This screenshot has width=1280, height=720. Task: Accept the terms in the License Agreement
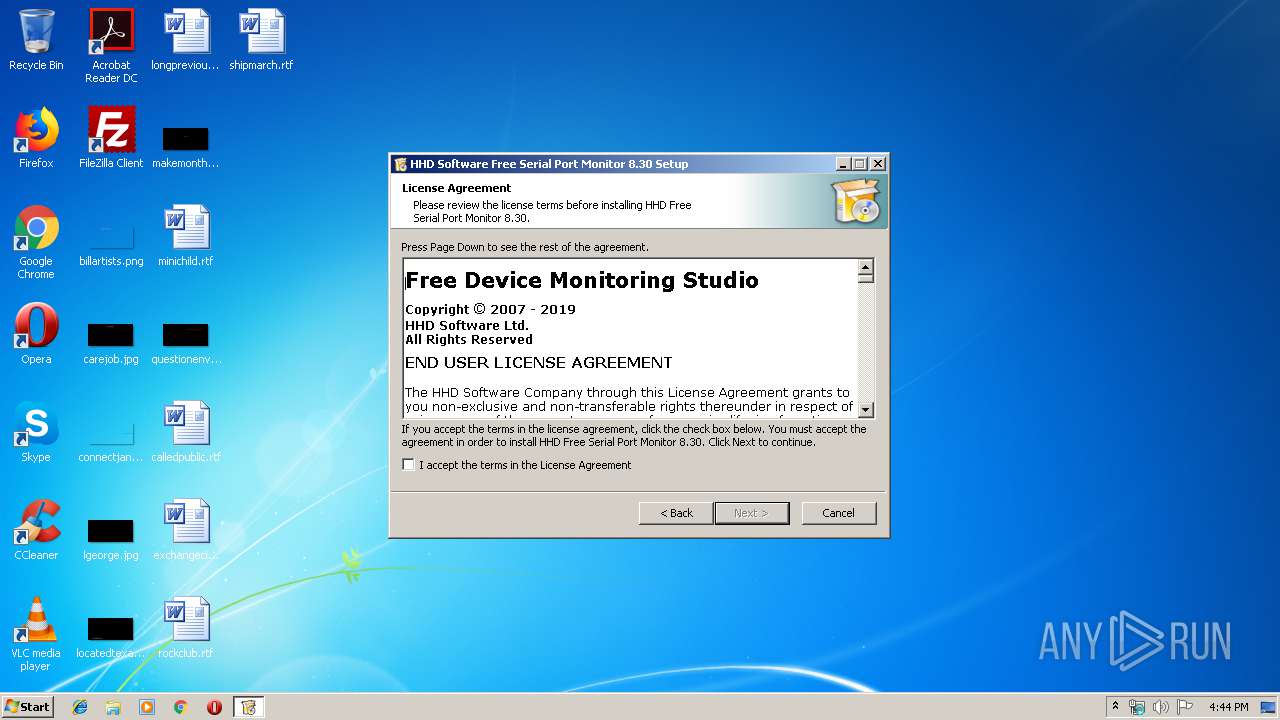click(408, 465)
